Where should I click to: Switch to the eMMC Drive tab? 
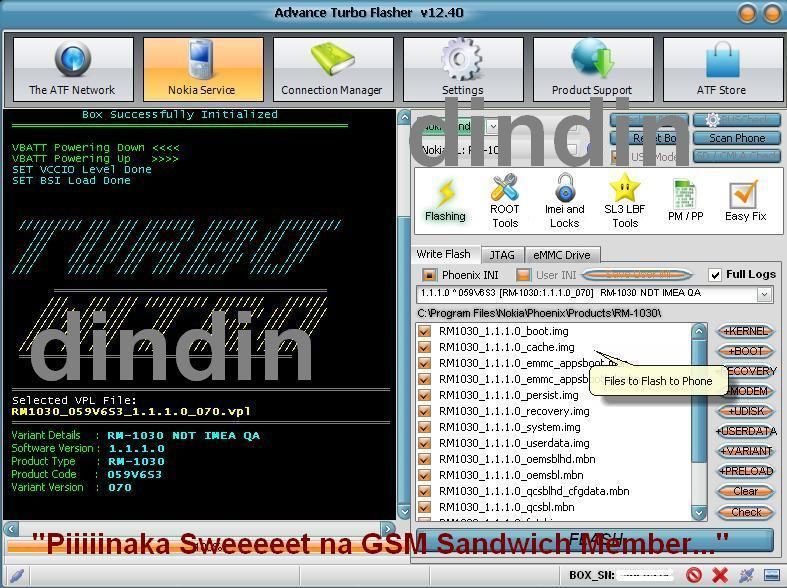coord(561,255)
